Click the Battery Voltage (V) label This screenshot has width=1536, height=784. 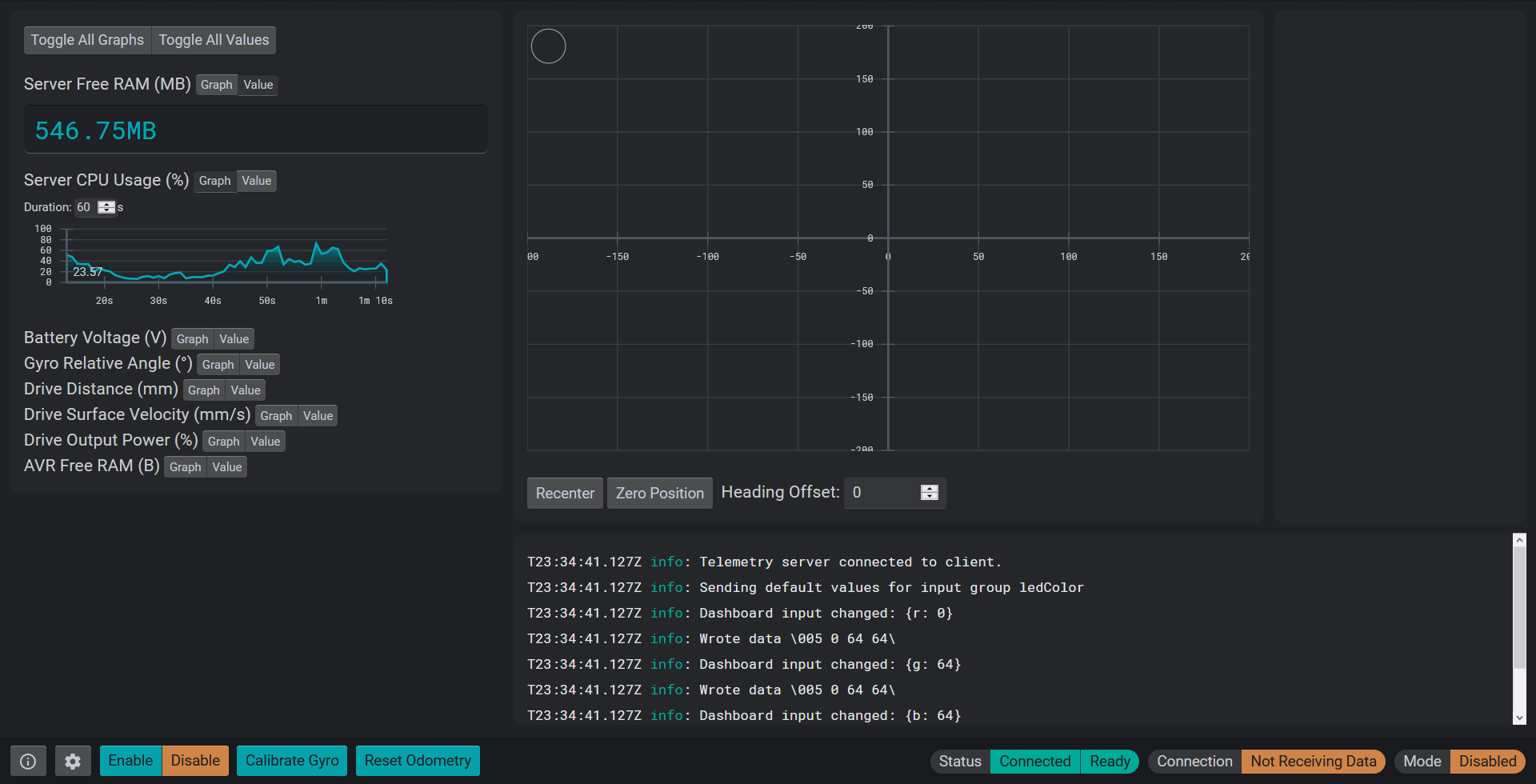(x=95, y=338)
